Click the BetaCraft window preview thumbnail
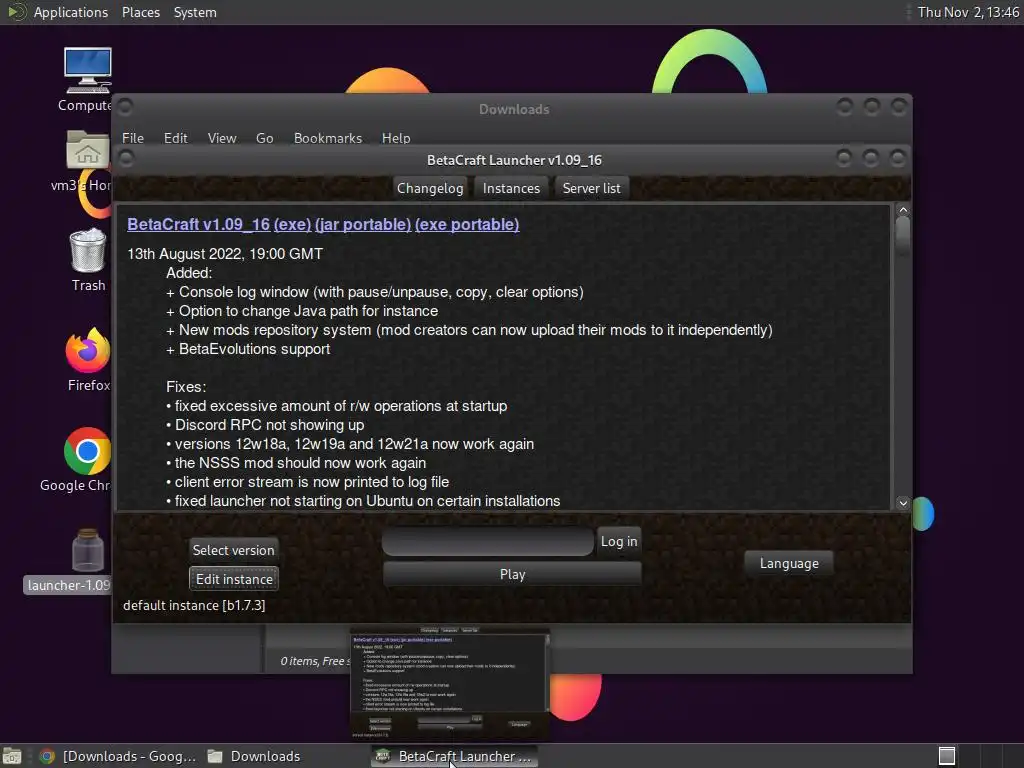This screenshot has width=1024, height=768. click(450, 683)
